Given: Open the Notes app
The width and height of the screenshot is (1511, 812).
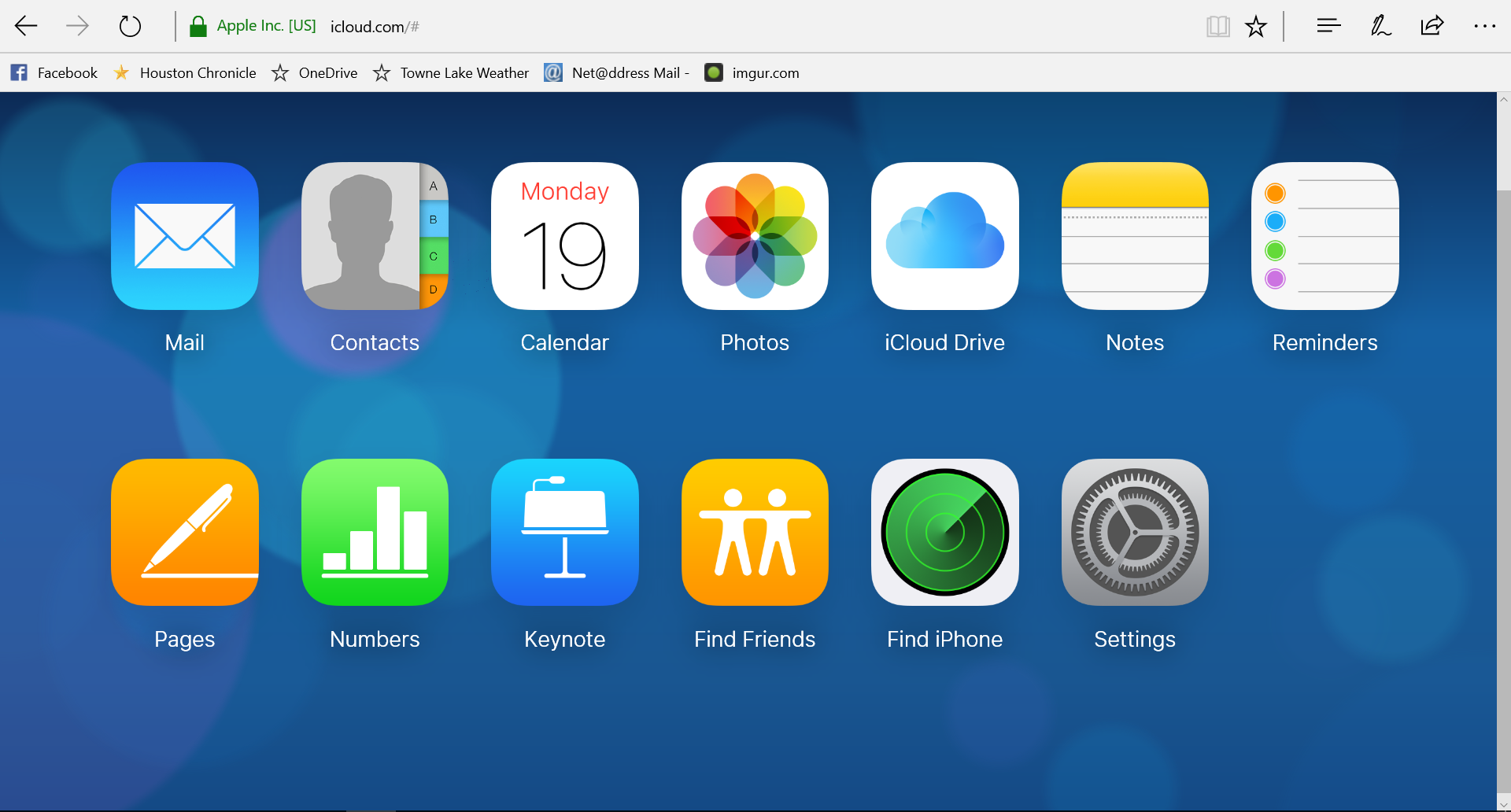Looking at the screenshot, I should [1135, 236].
